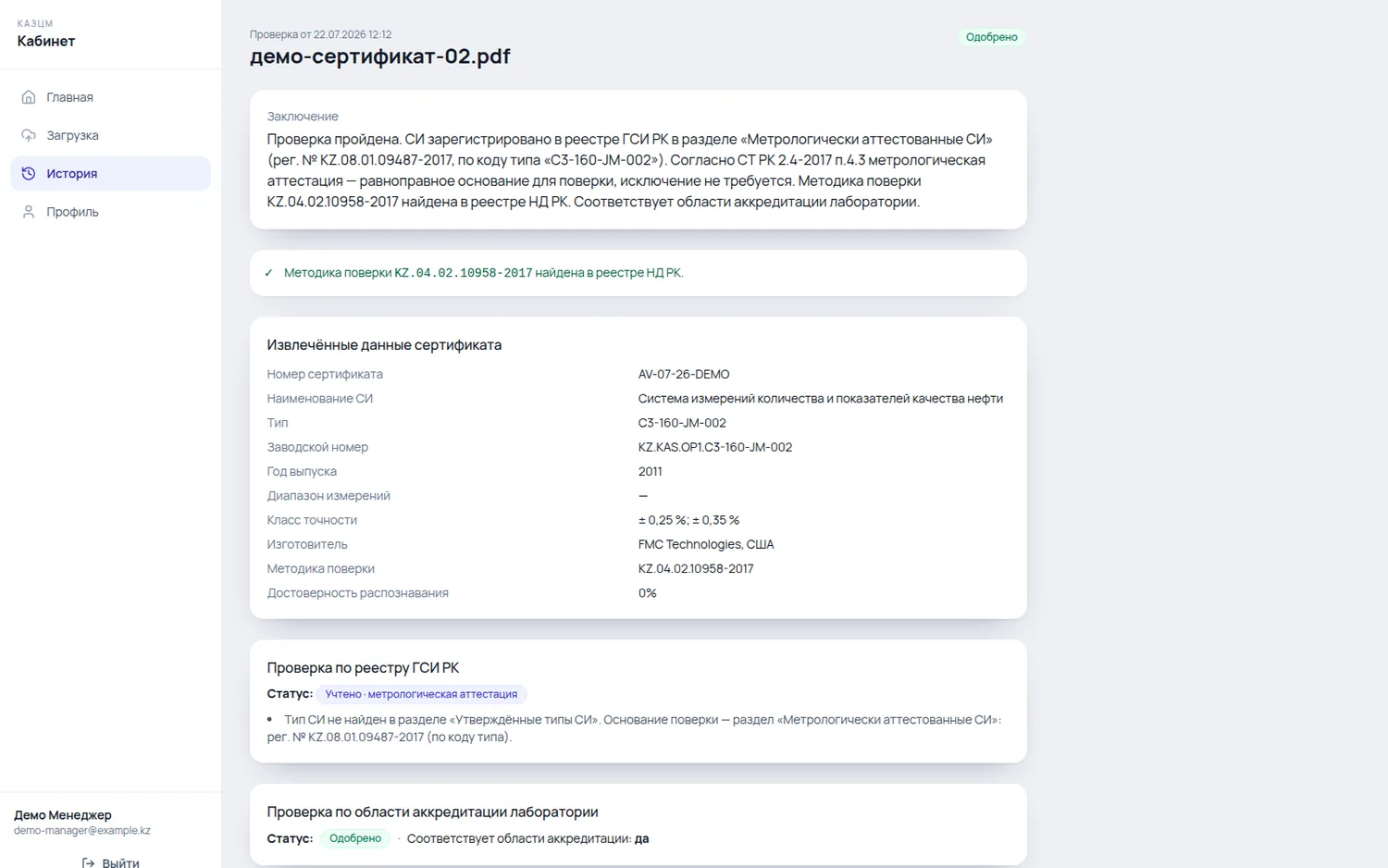Click the Номер сертификата label
The height and width of the screenshot is (868, 1388).
(x=325, y=375)
